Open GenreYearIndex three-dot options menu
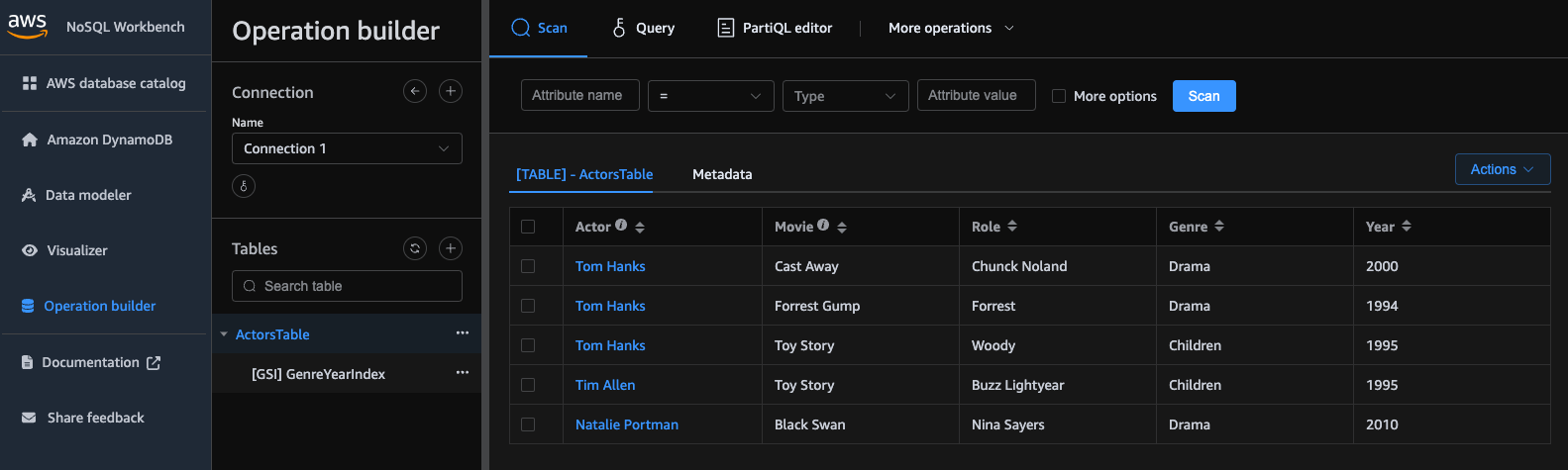The width and height of the screenshot is (1568, 470). click(x=463, y=373)
